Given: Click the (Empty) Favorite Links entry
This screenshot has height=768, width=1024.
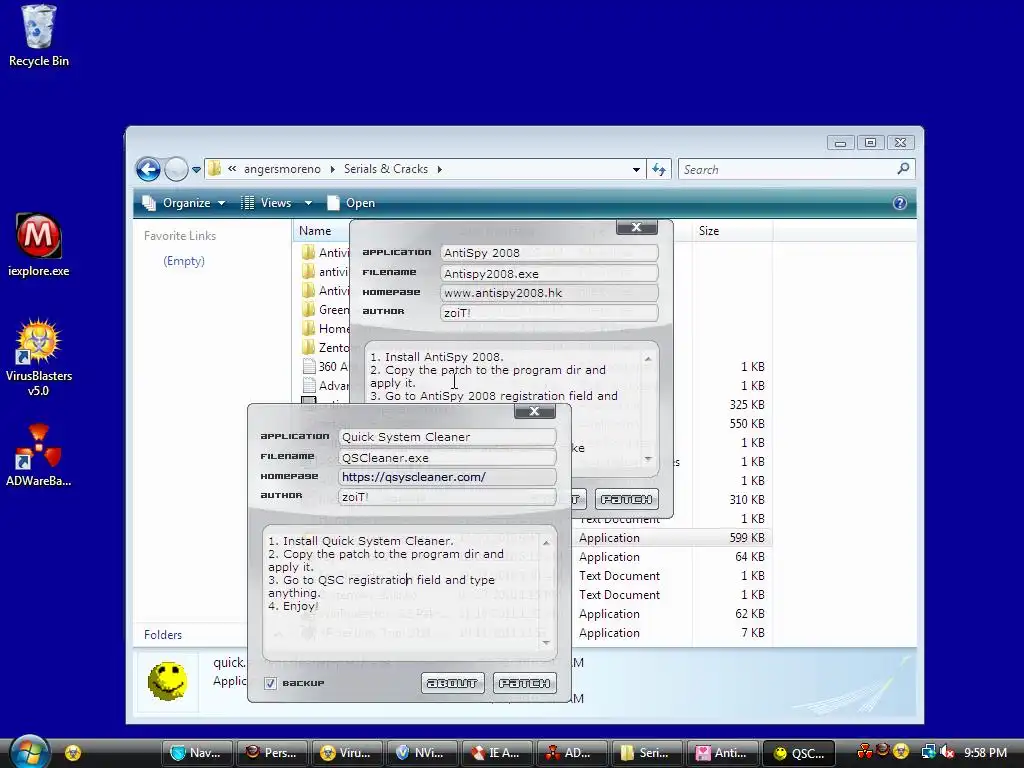Looking at the screenshot, I should pos(184,261).
